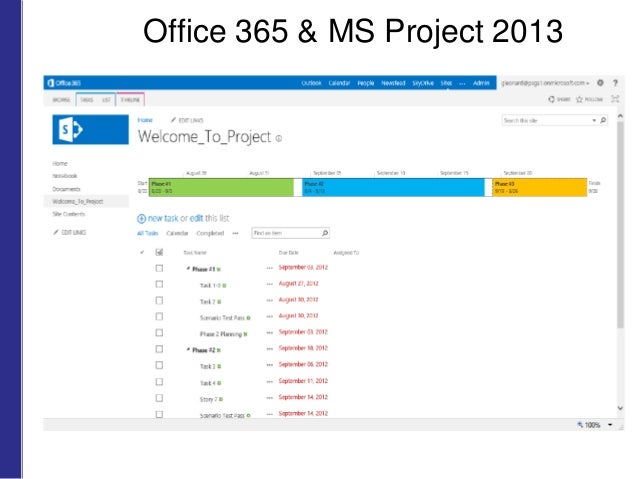Click the zoom magnifier icon at 100%
Viewport: 638px width, 479px height.
click(580, 424)
